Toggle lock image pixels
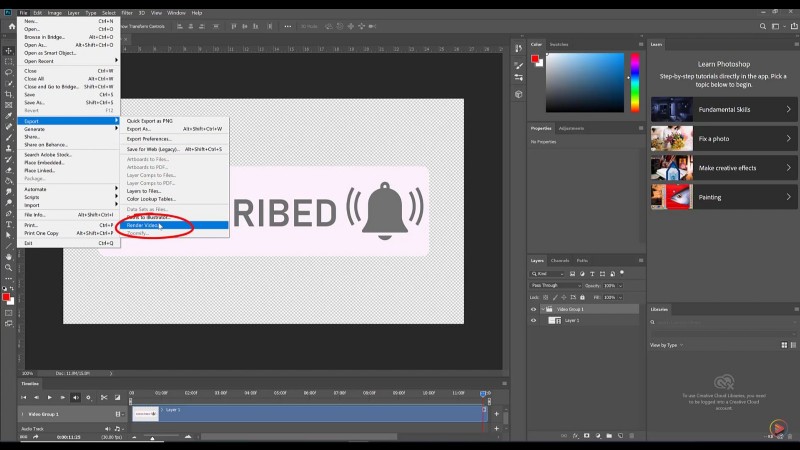The image size is (800, 450). coord(555,297)
